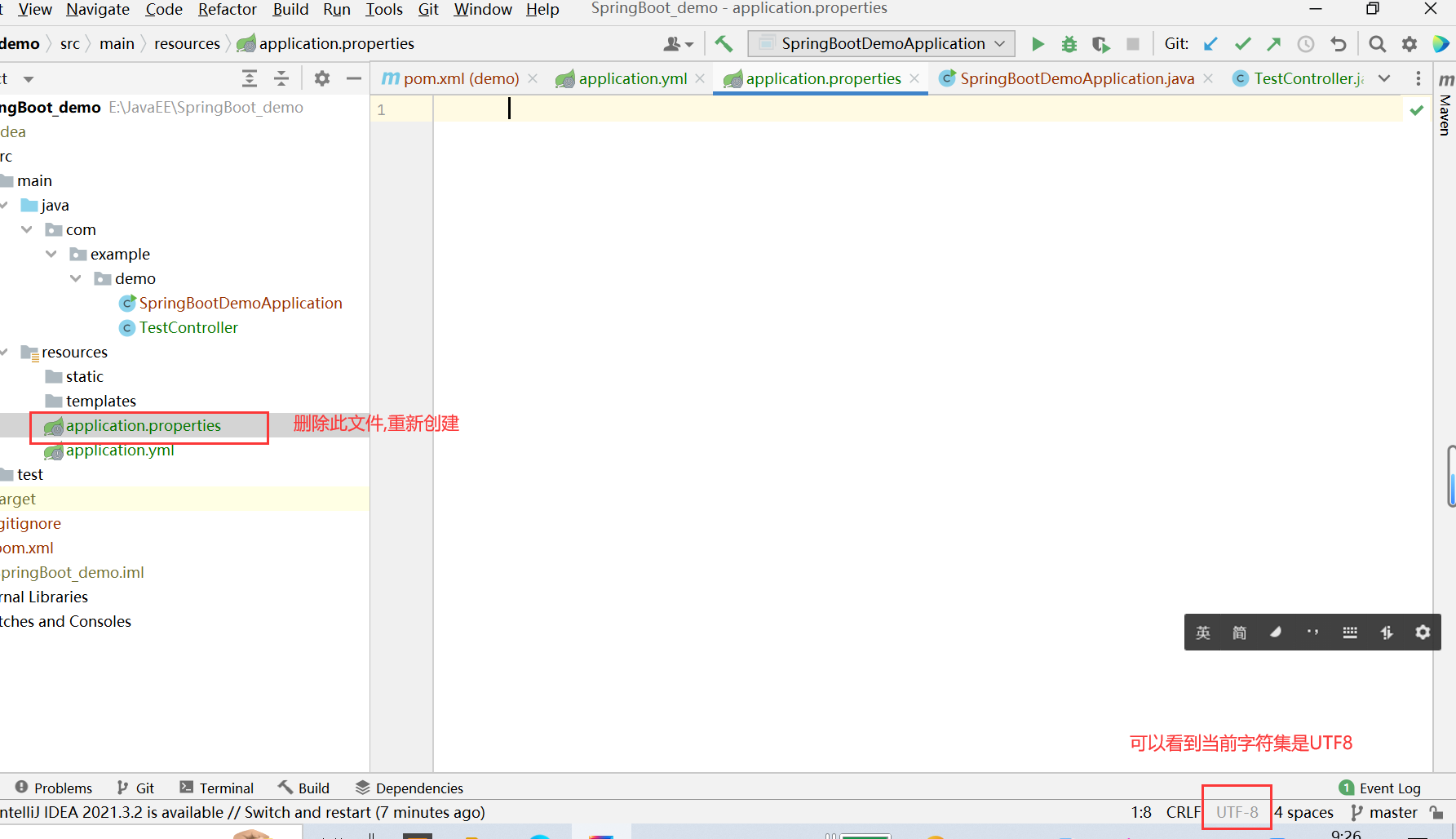Image resolution: width=1456 pixels, height=839 pixels.
Task: Hide the Project tool window
Action: (354, 78)
